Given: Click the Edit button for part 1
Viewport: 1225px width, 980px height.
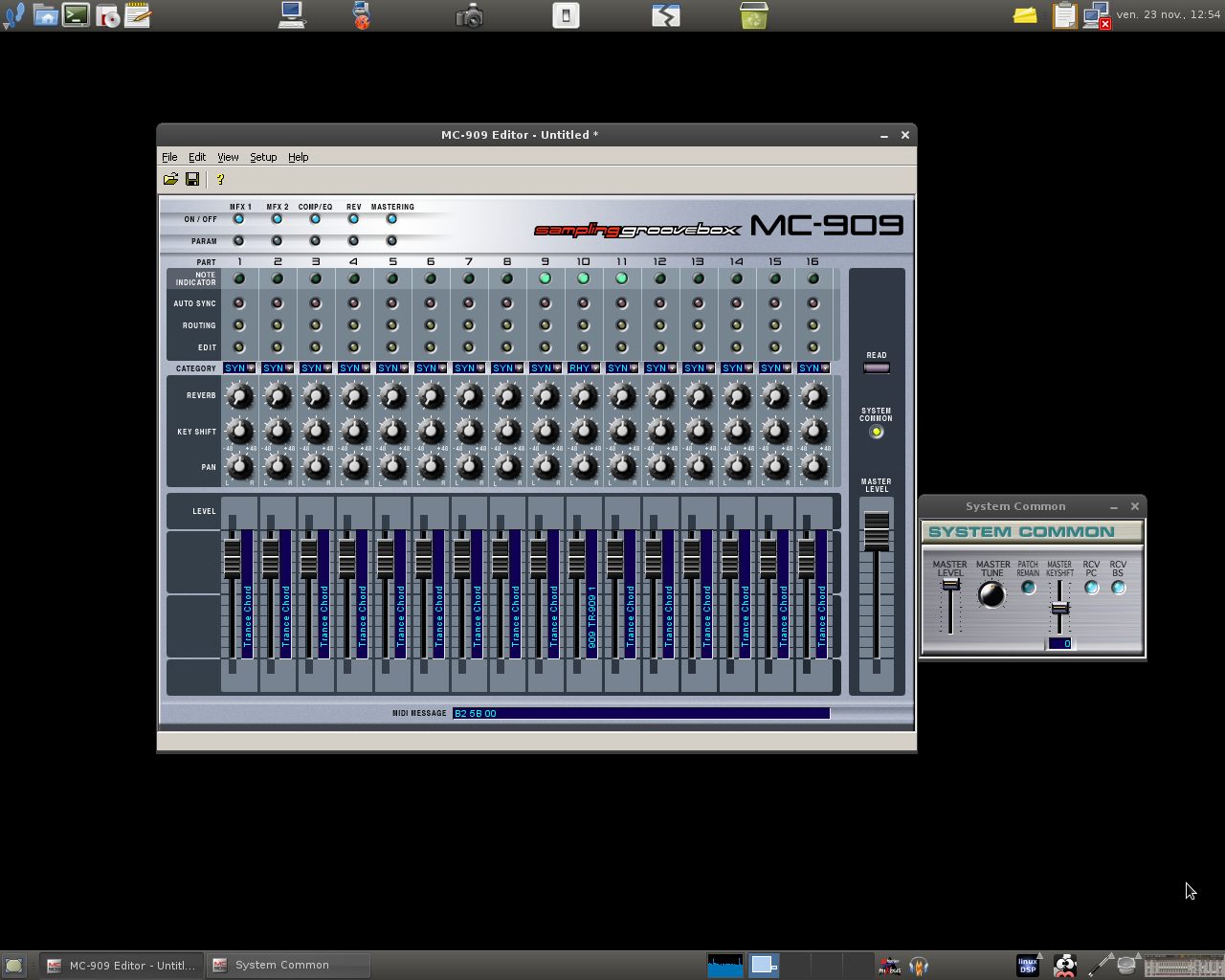Looking at the screenshot, I should coord(239,347).
